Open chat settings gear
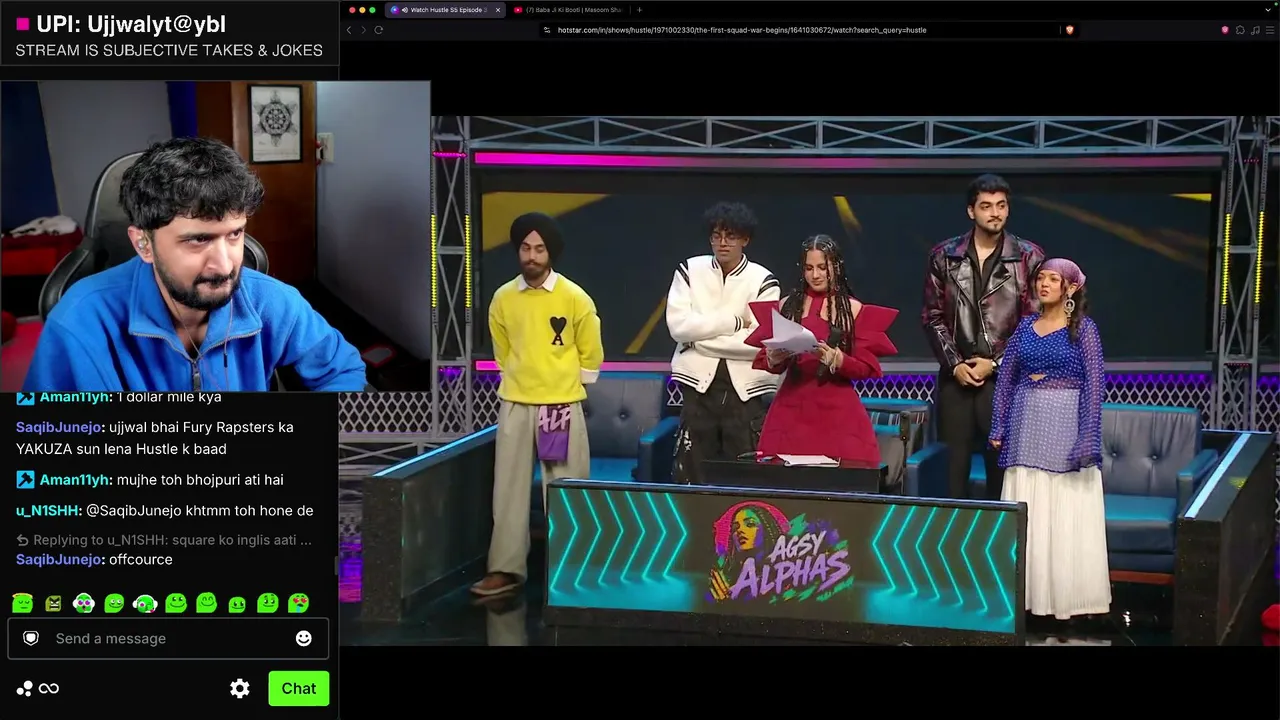The image size is (1280, 720). (x=240, y=688)
